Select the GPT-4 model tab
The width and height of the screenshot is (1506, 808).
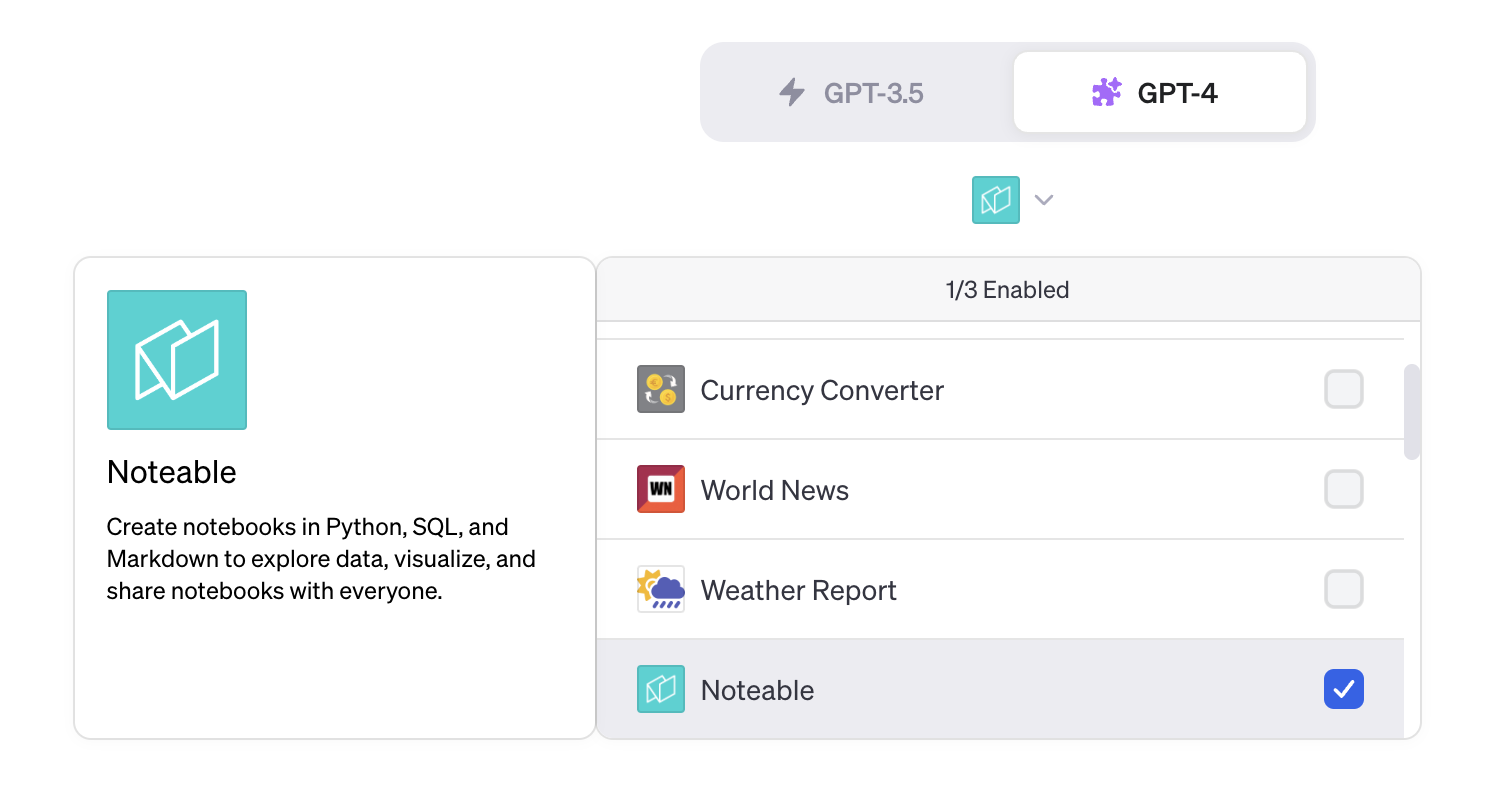tap(1160, 93)
